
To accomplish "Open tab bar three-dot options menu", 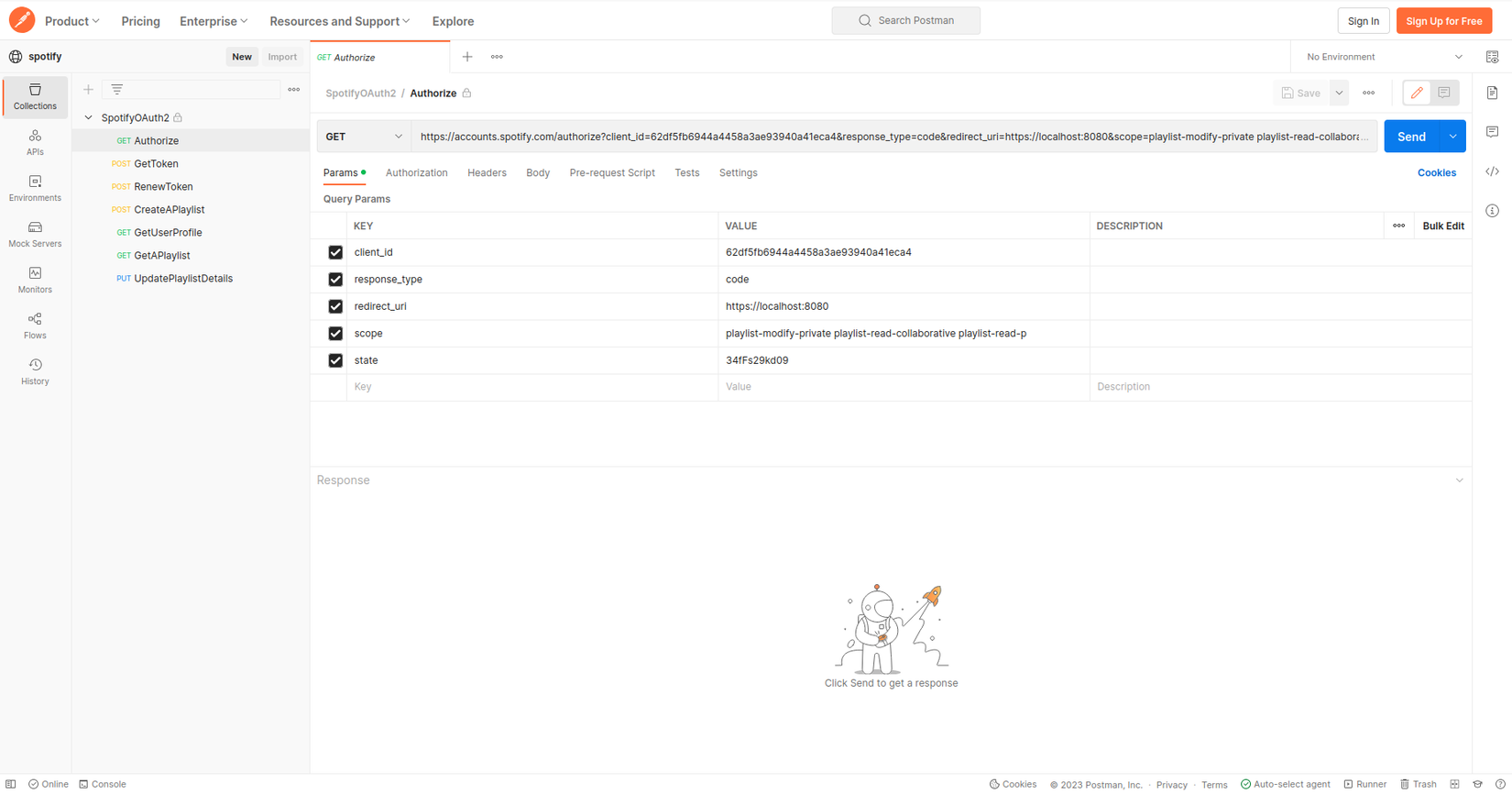I will 497,57.
